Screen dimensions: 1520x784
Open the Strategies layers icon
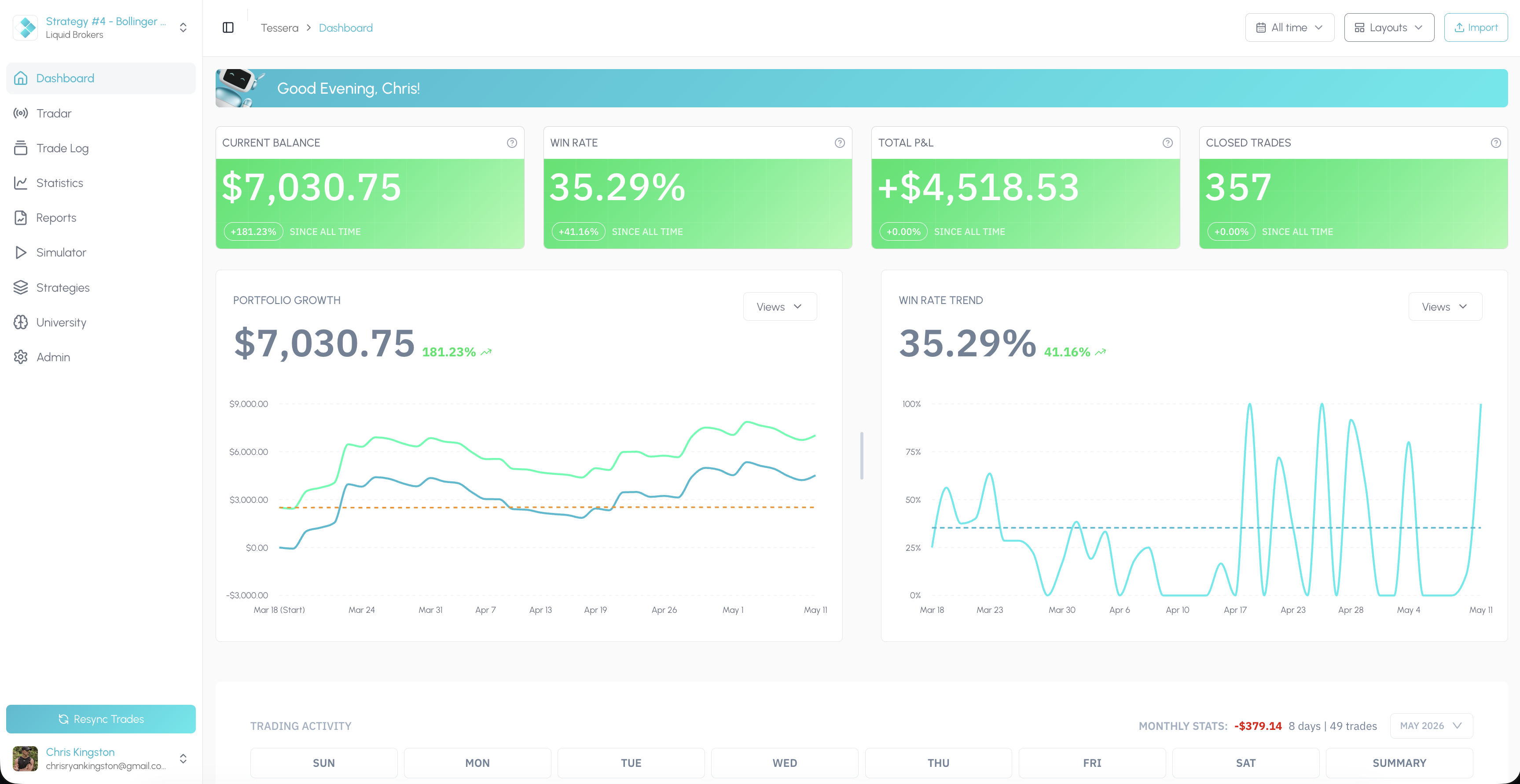[x=21, y=287]
